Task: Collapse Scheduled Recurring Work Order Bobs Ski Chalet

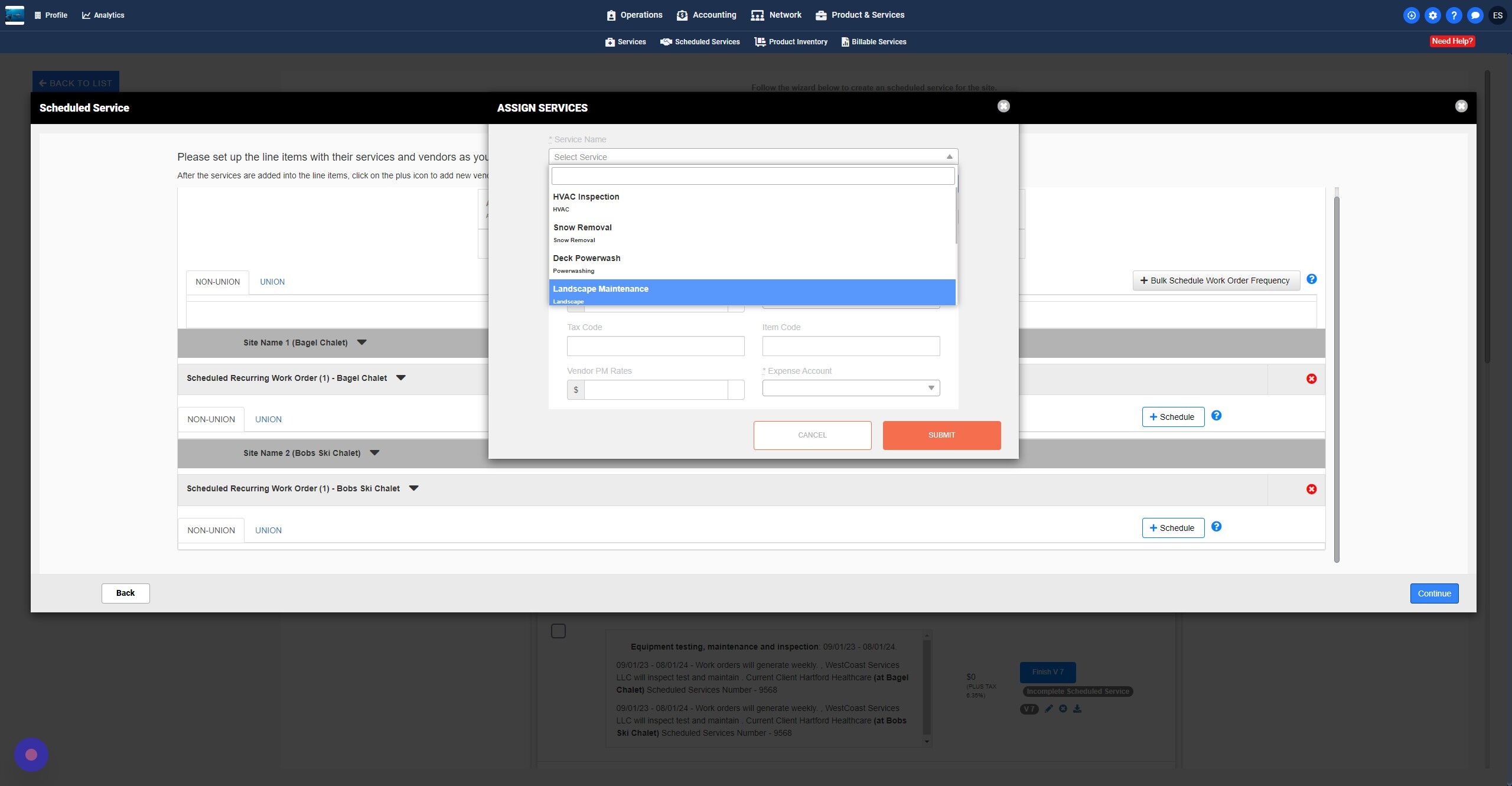Action: coord(413,488)
